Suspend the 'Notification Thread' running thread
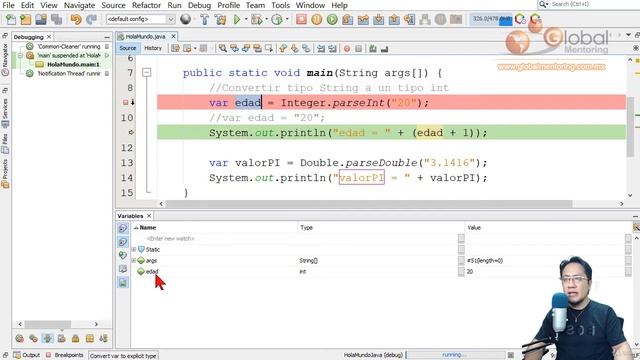Screen dimensions: 640x360 click(107, 73)
